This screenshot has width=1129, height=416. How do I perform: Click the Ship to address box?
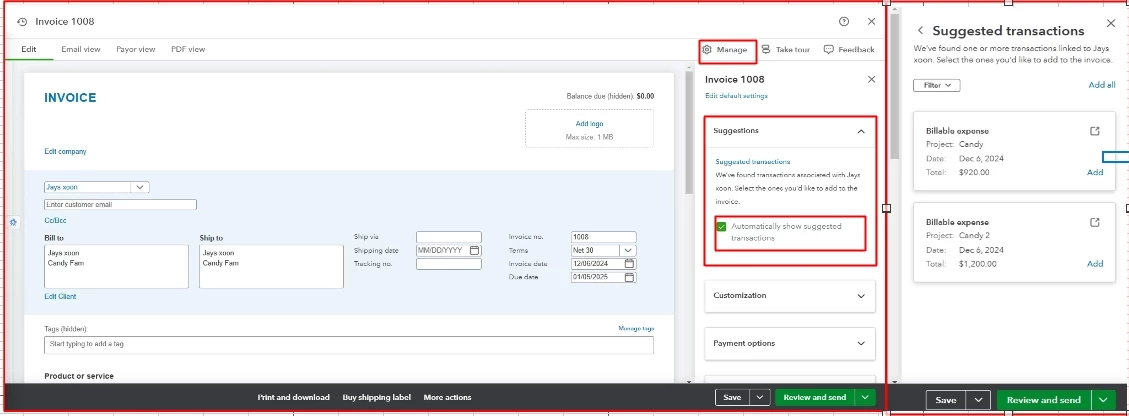tap(271, 266)
